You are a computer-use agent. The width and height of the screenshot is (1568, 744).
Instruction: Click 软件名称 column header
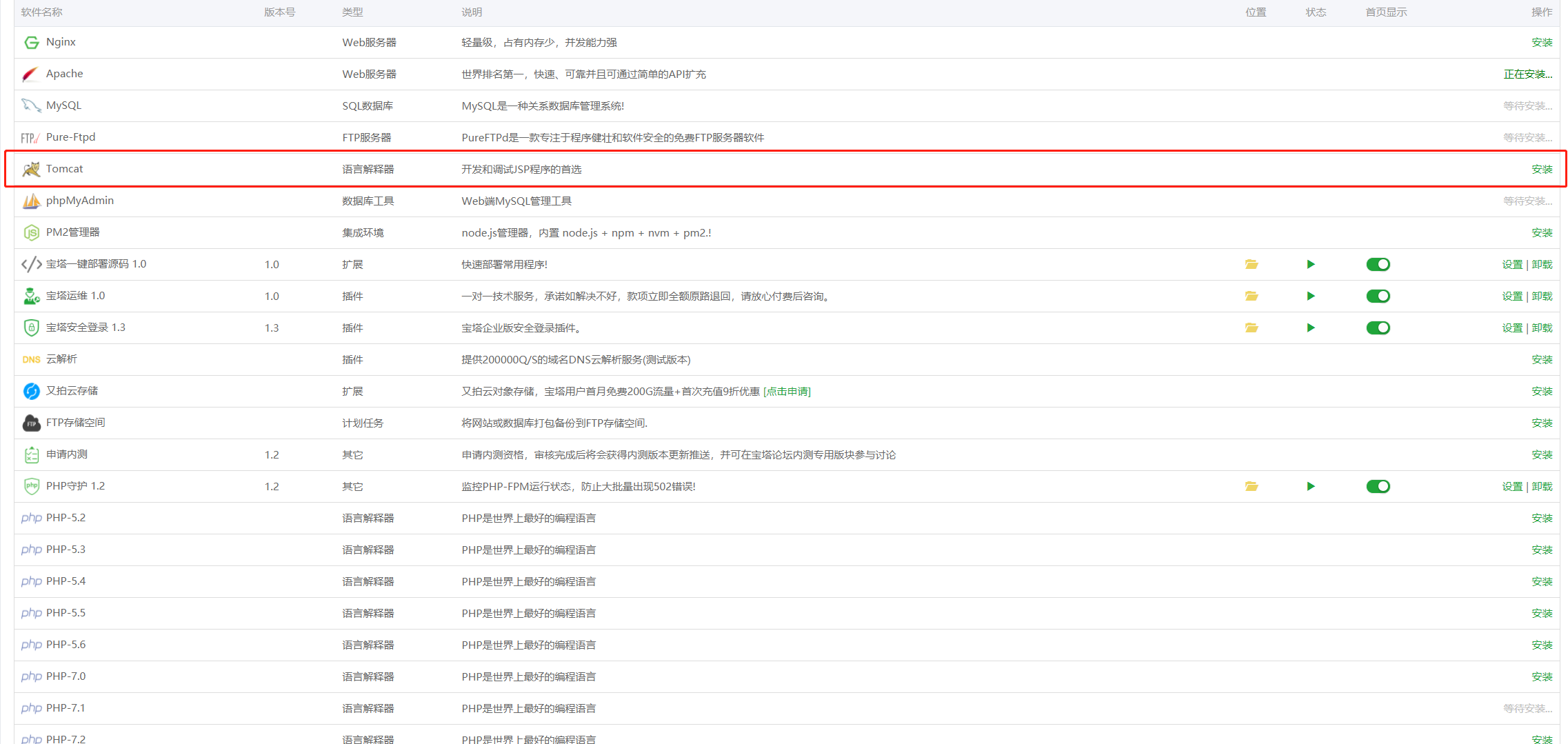(x=41, y=12)
